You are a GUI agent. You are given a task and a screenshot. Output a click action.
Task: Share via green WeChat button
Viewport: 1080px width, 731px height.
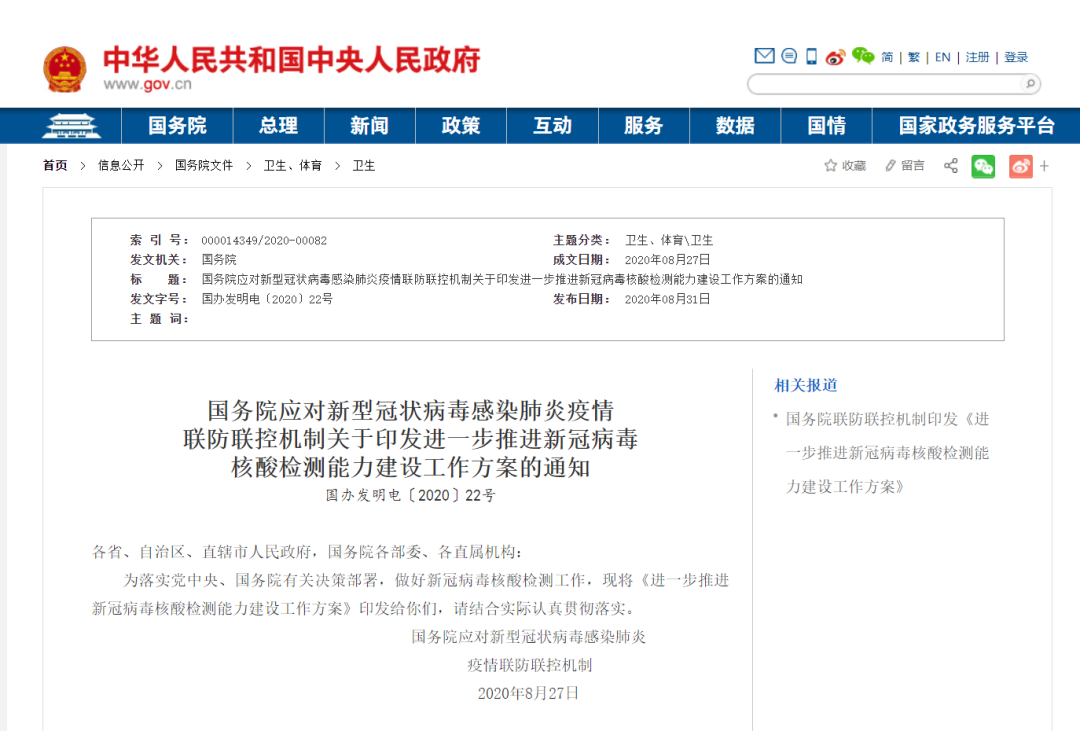tap(983, 166)
